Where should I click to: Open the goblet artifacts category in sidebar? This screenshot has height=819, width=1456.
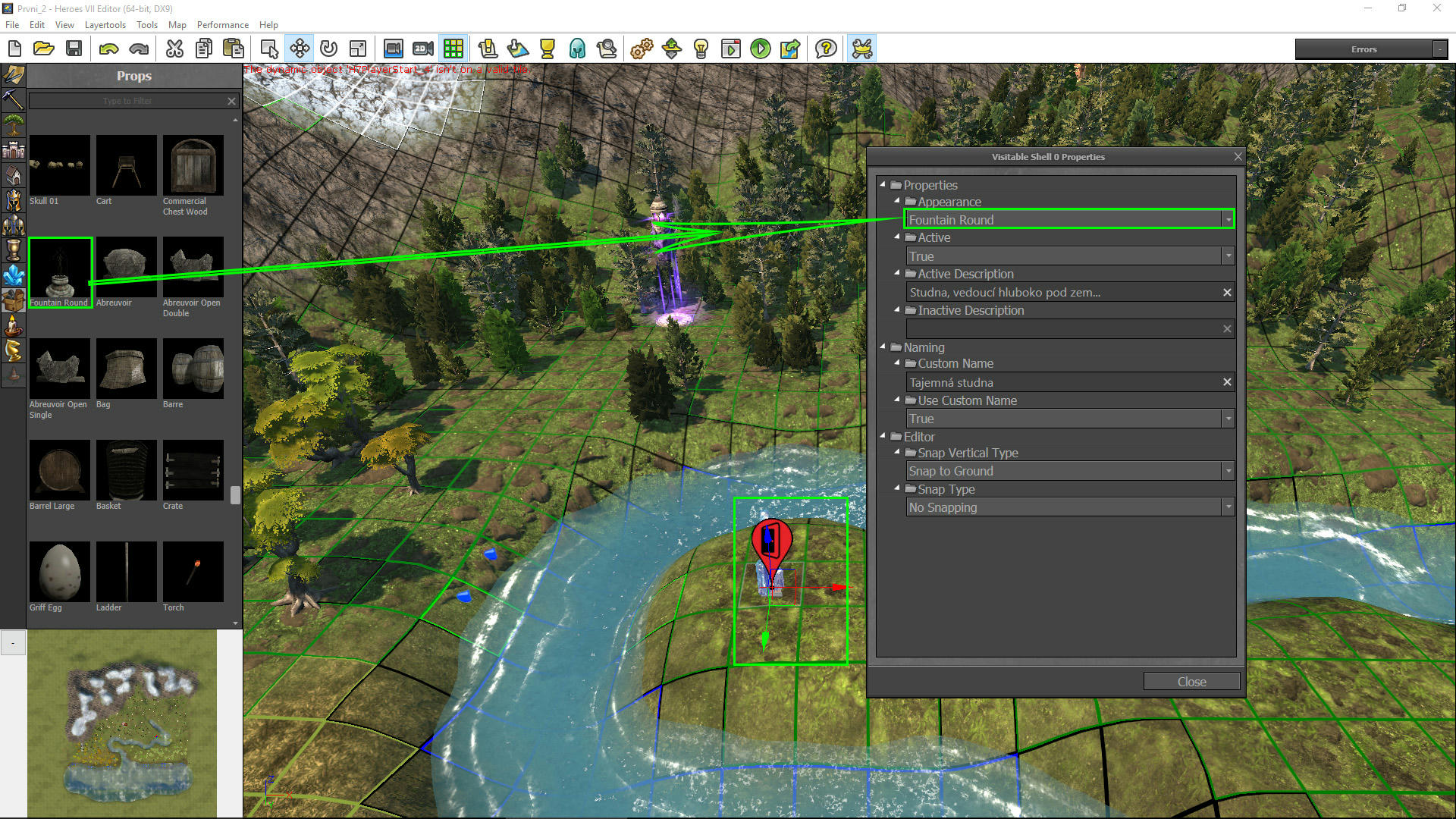(14, 250)
